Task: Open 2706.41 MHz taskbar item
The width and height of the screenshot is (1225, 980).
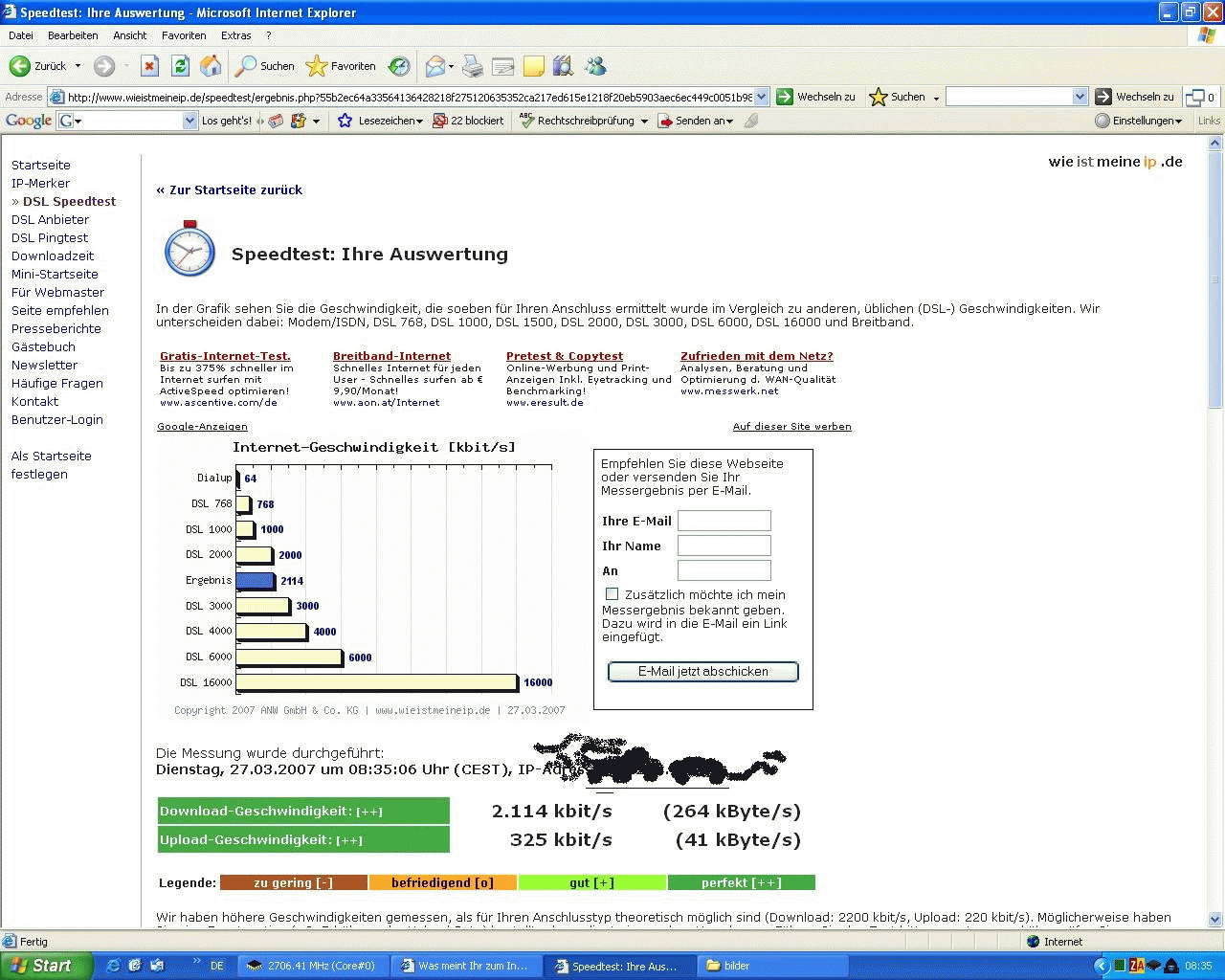Action: click(314, 966)
